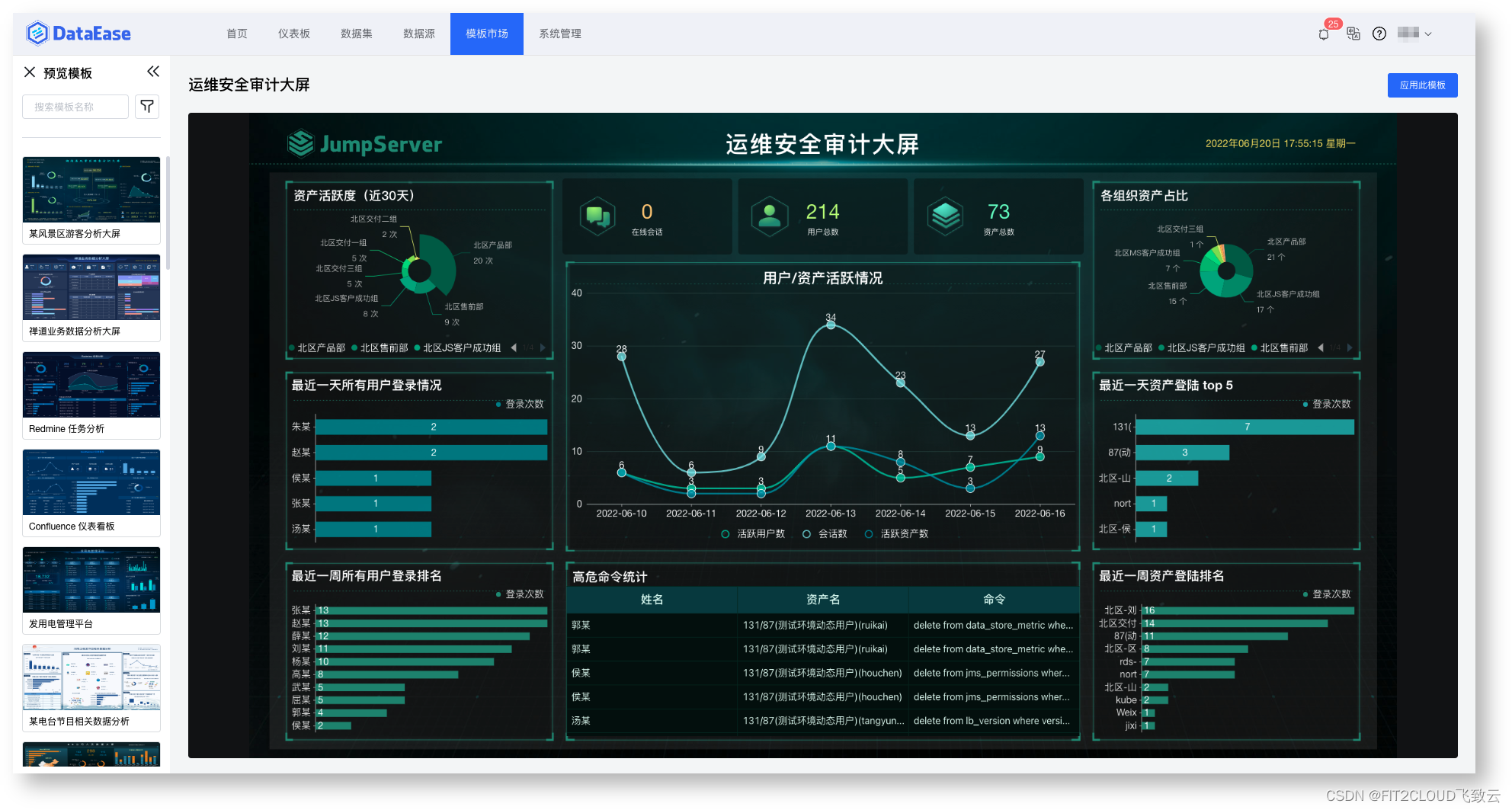Click the copy icon beside the notification bell
The image size is (1512, 810).
1352,34
